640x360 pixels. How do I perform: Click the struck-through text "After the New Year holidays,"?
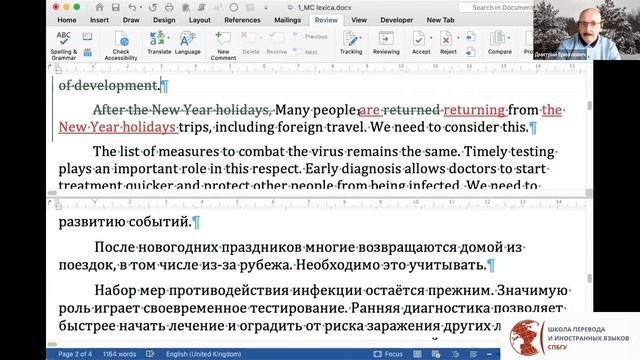tap(182, 110)
